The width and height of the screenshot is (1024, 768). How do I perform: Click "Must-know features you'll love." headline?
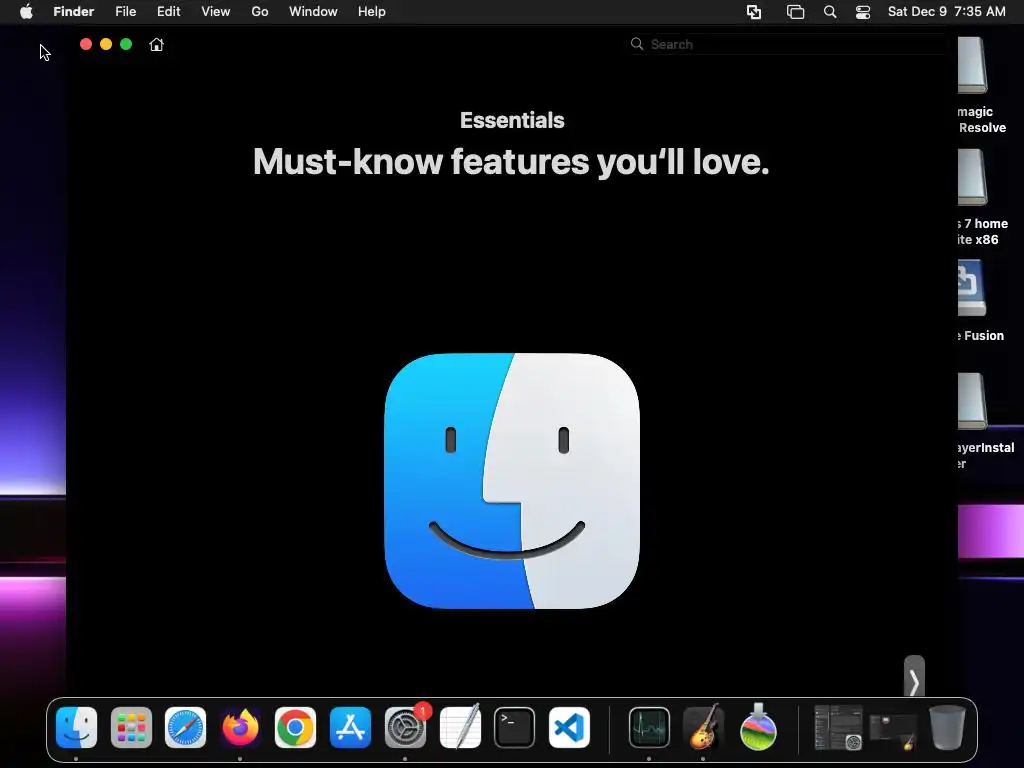[x=511, y=161]
